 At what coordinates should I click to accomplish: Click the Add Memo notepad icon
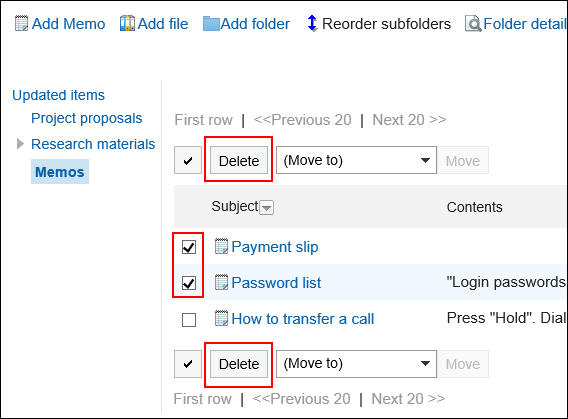click(21, 24)
